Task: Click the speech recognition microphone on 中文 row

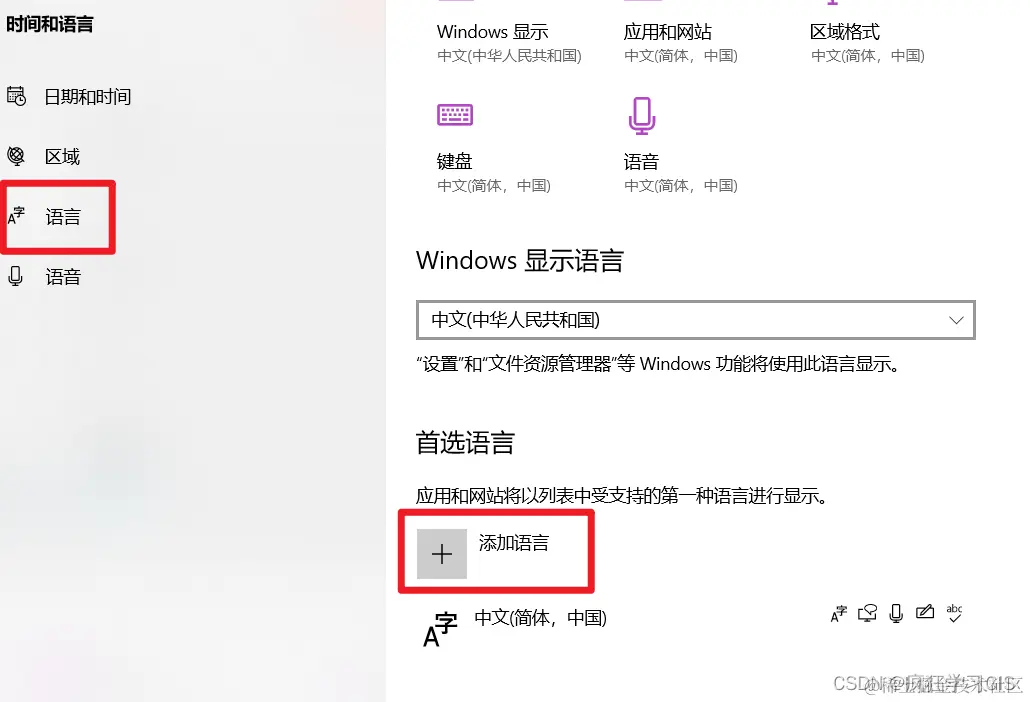Action: (x=896, y=613)
